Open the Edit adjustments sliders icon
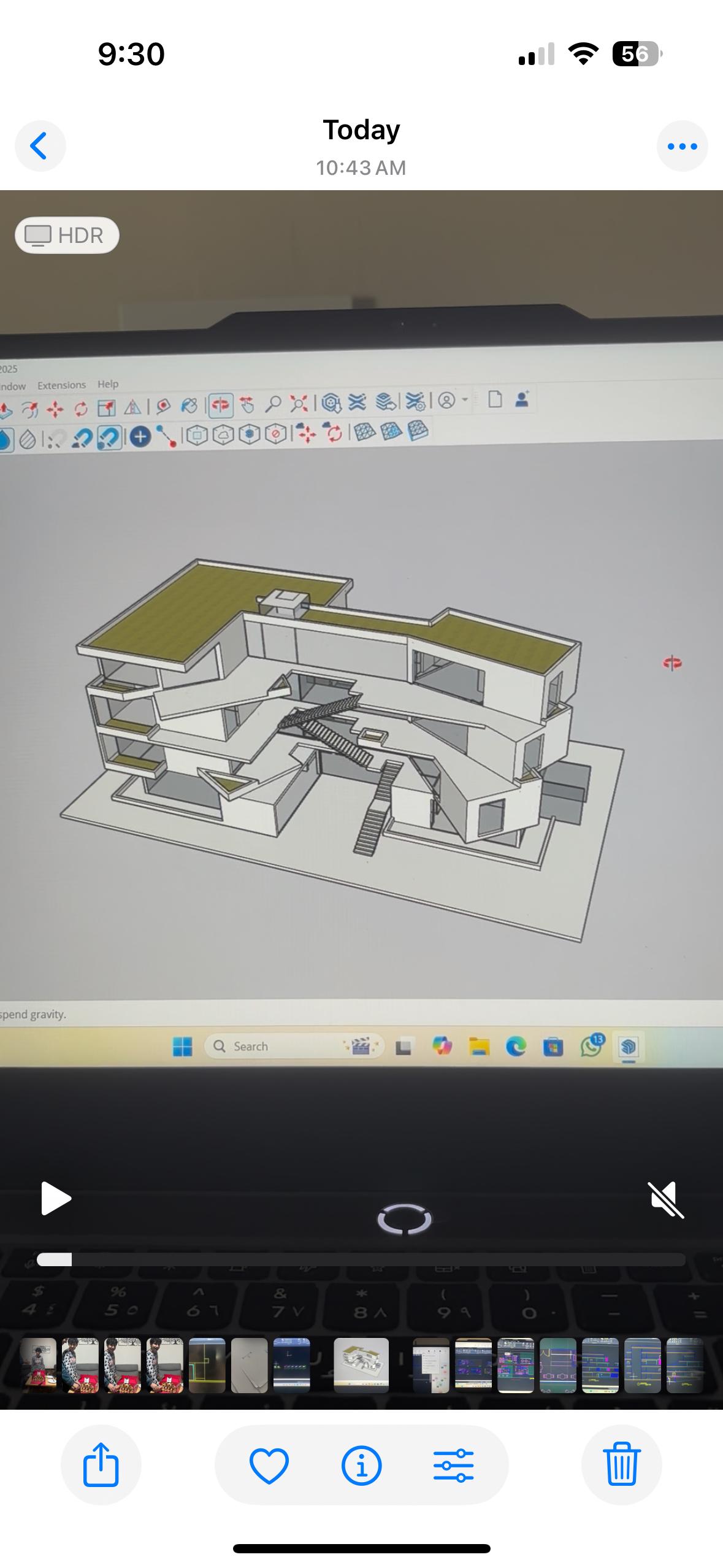 [x=453, y=1465]
